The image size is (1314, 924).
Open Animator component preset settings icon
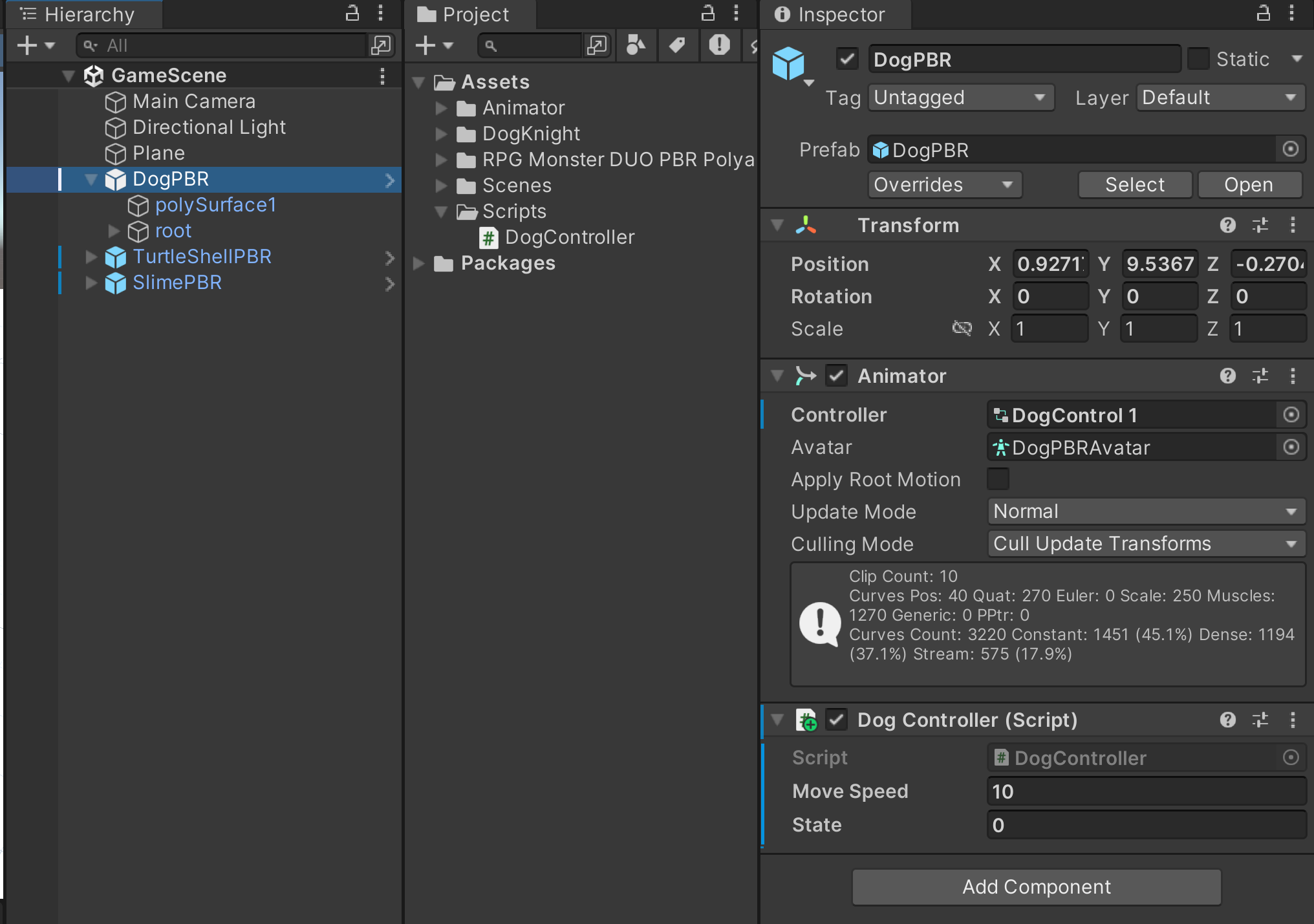[1260, 376]
